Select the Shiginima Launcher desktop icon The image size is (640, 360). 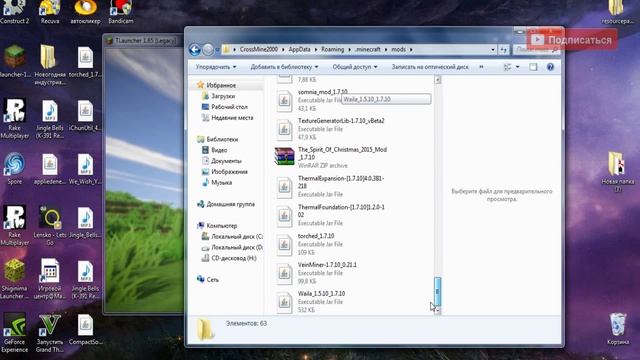coord(14,280)
